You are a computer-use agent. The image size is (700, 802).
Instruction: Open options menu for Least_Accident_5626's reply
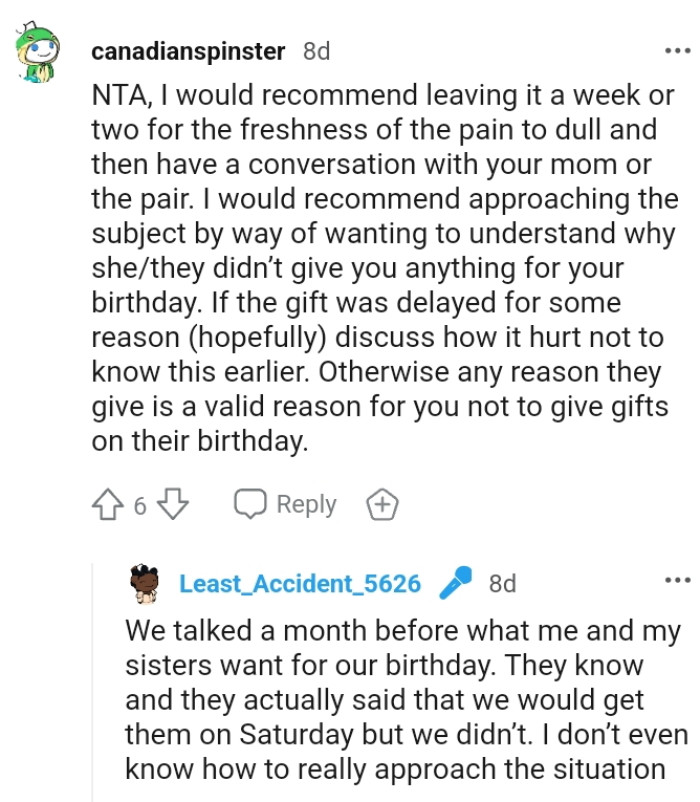tap(677, 581)
